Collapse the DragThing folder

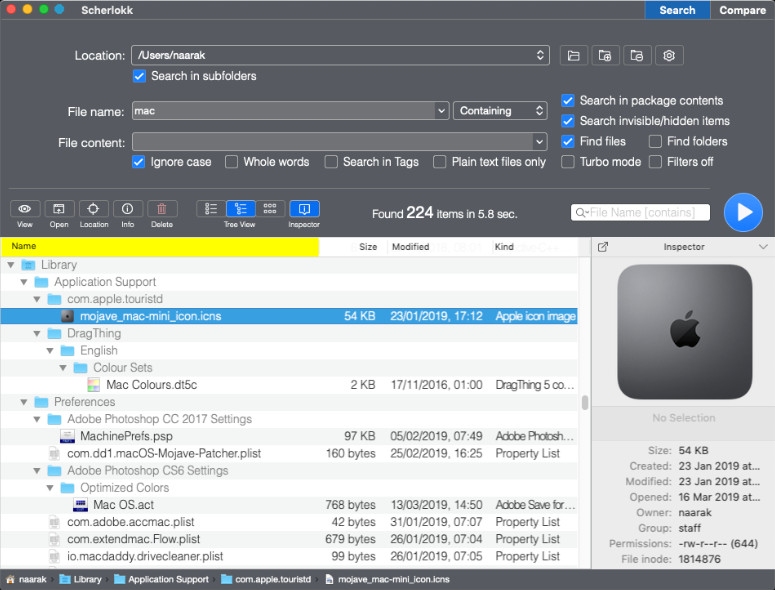click(x=37, y=334)
